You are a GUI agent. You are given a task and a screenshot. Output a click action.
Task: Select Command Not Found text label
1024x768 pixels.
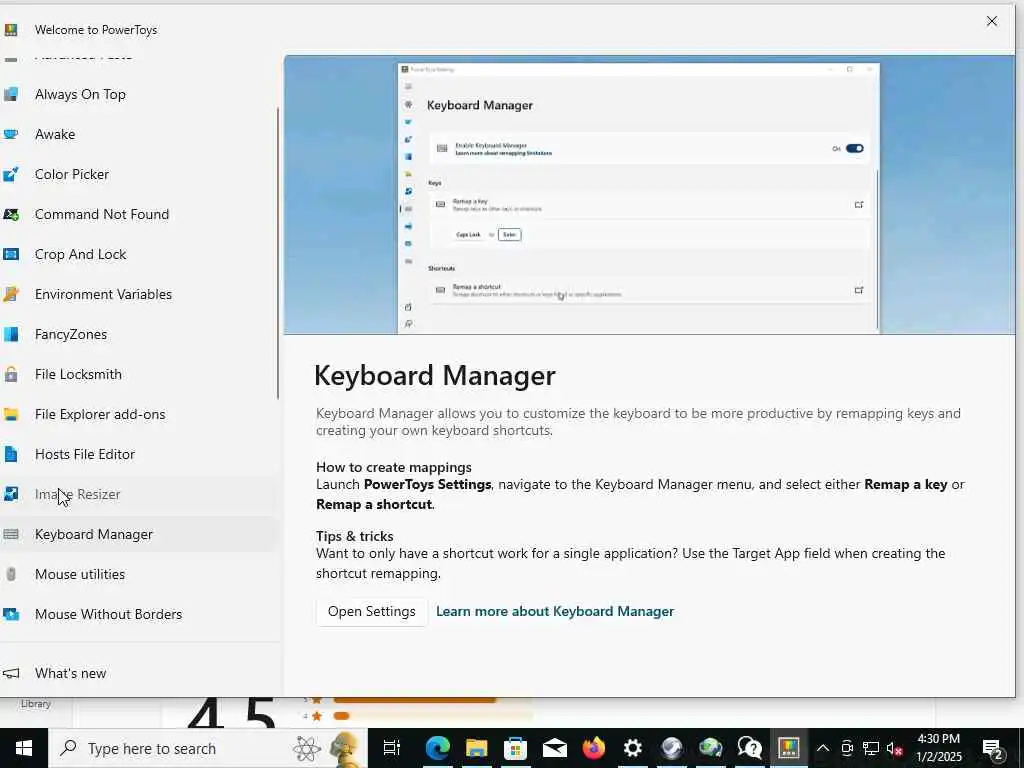[102, 214]
